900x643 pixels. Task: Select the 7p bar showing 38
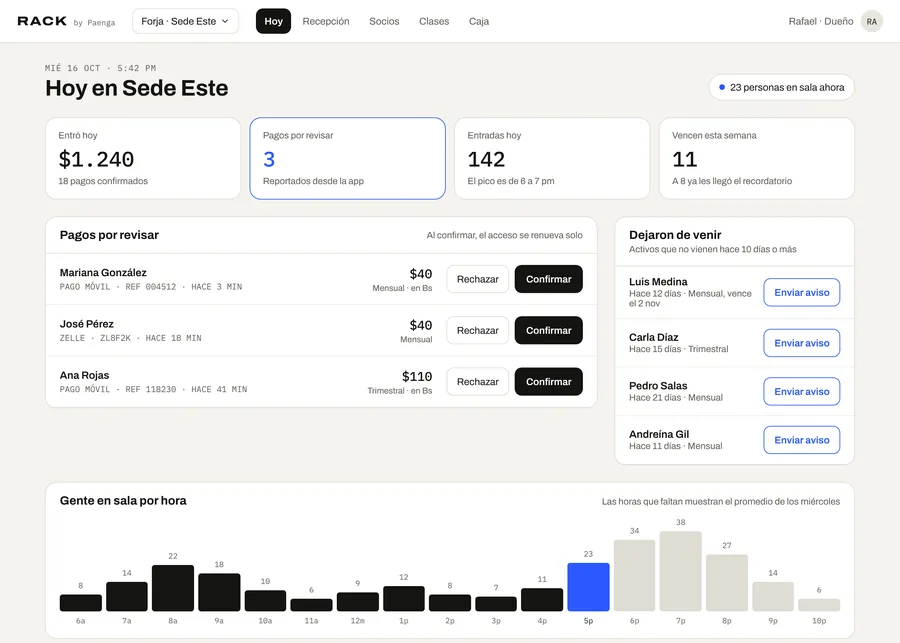click(x=680, y=571)
